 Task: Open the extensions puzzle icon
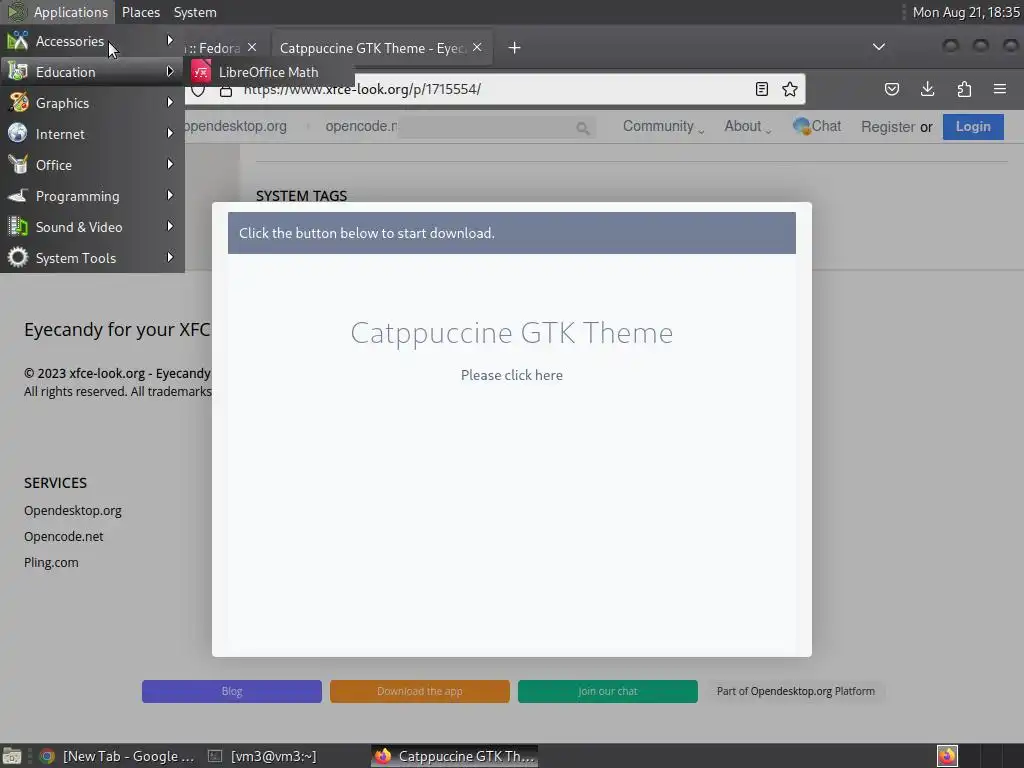[964, 89]
